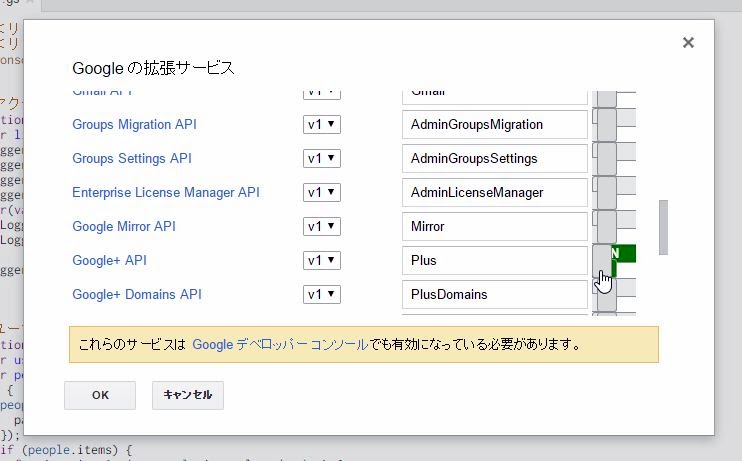Open version dropdown for Groups Migration API
Screen dimensions: 742x461
[322, 125]
